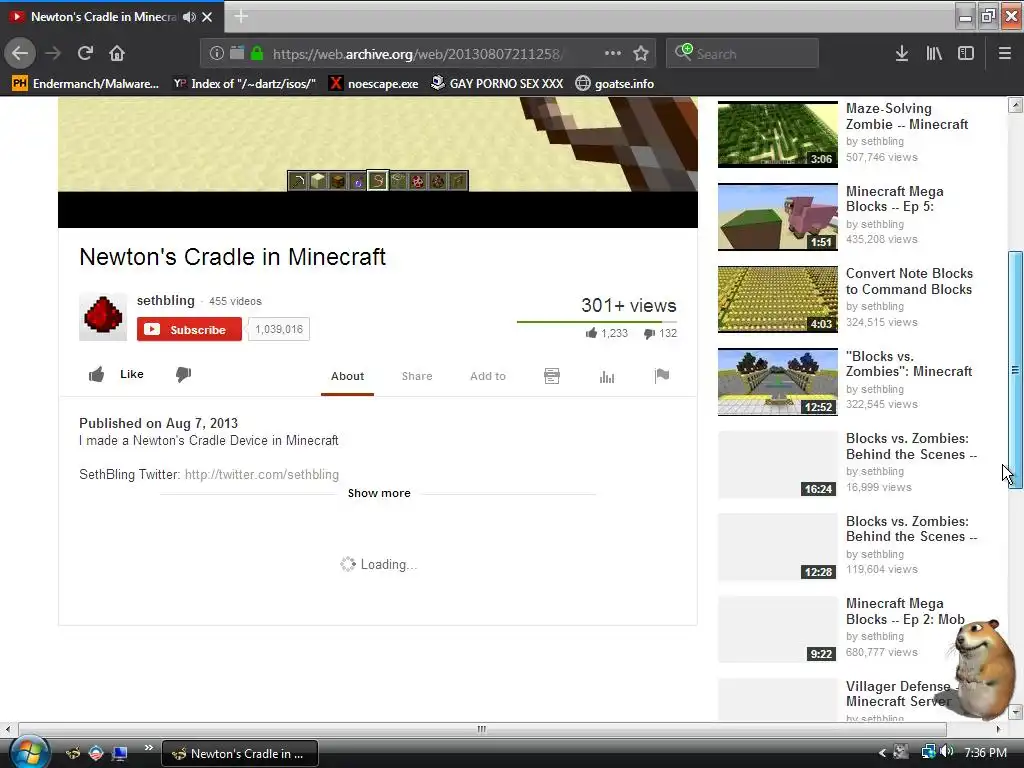The image size is (1024, 768).
Task: Open Minecraft Mega Blocks Ep 5 title
Action: (x=895, y=199)
